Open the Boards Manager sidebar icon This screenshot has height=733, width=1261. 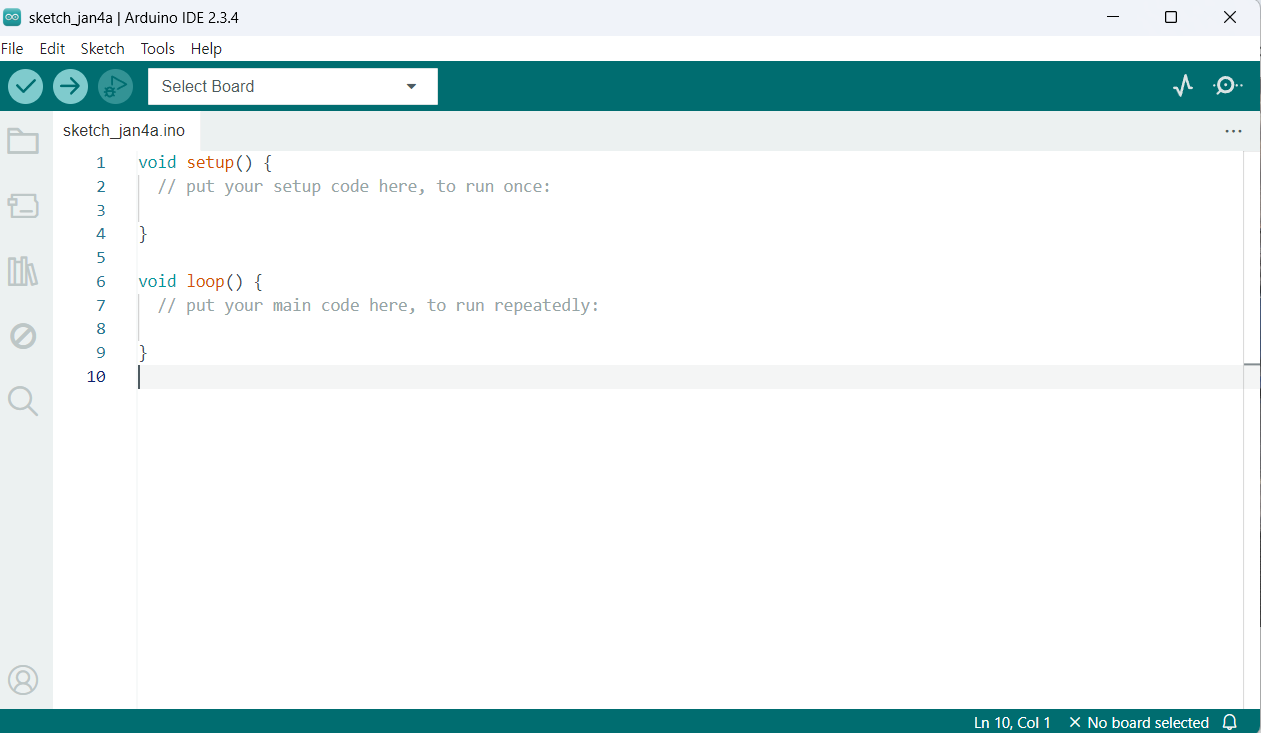point(23,206)
